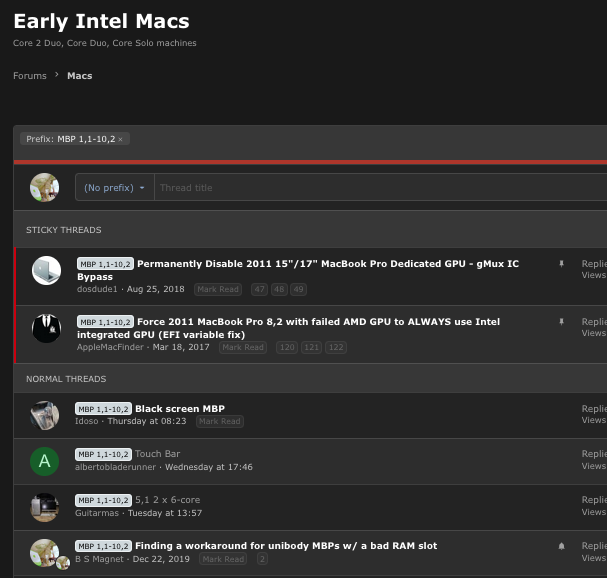Open AppleMacFinder's suit avatar
The image size is (607, 578).
(46, 328)
